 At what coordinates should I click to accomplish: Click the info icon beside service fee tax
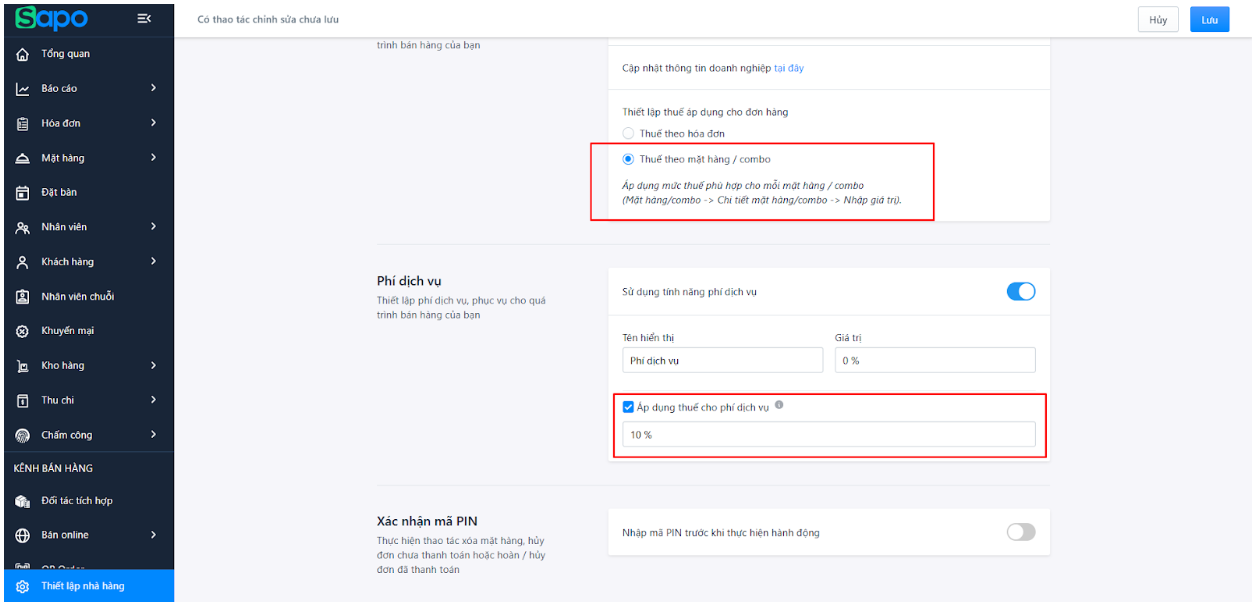point(779,405)
